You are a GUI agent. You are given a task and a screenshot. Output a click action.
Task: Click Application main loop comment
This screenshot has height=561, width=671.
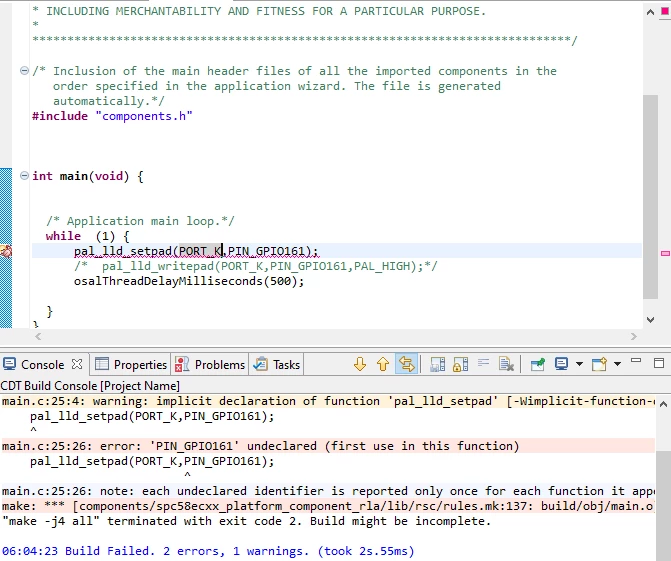(140, 221)
